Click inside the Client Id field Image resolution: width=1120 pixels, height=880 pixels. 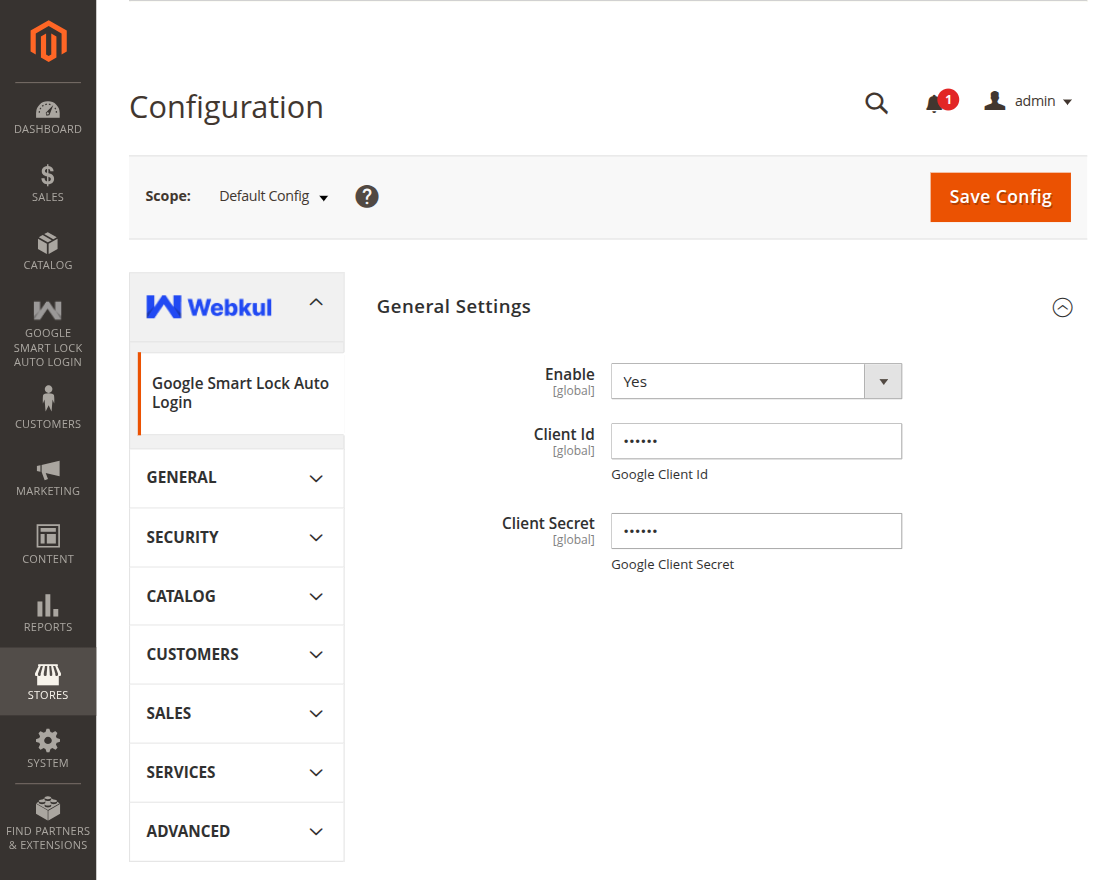[x=756, y=441]
